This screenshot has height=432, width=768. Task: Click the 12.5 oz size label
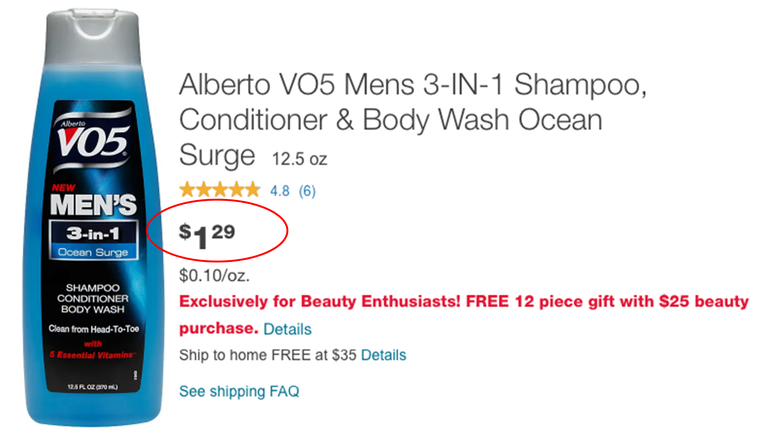[x=299, y=159]
